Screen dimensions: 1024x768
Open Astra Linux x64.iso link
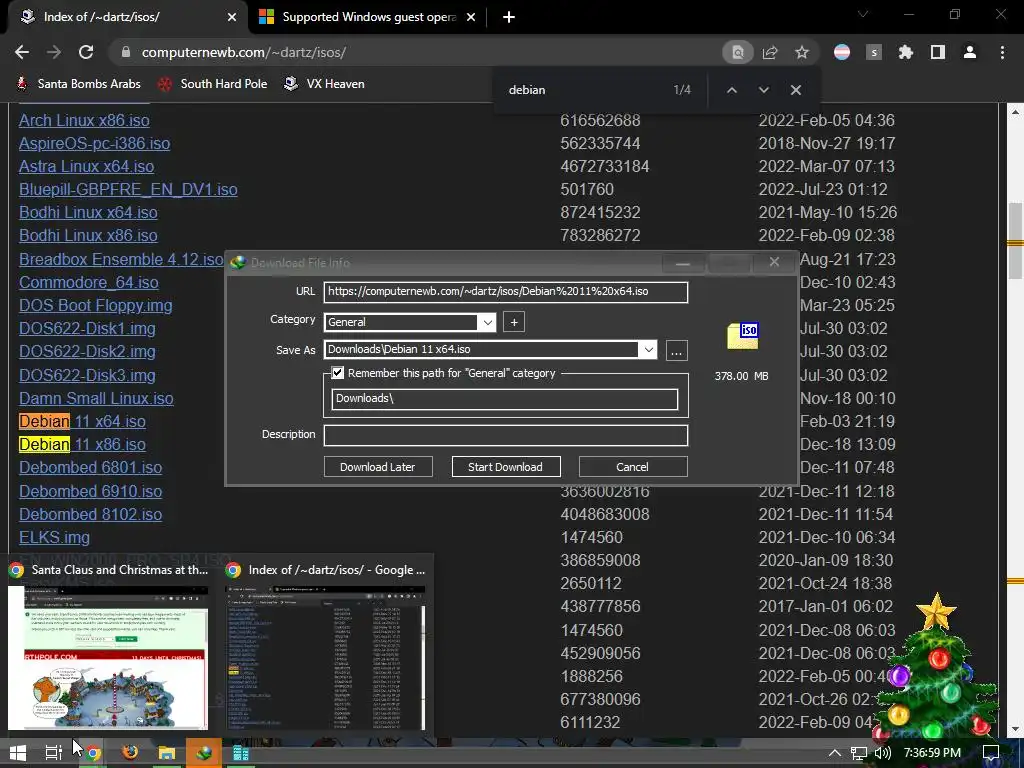[86, 167]
